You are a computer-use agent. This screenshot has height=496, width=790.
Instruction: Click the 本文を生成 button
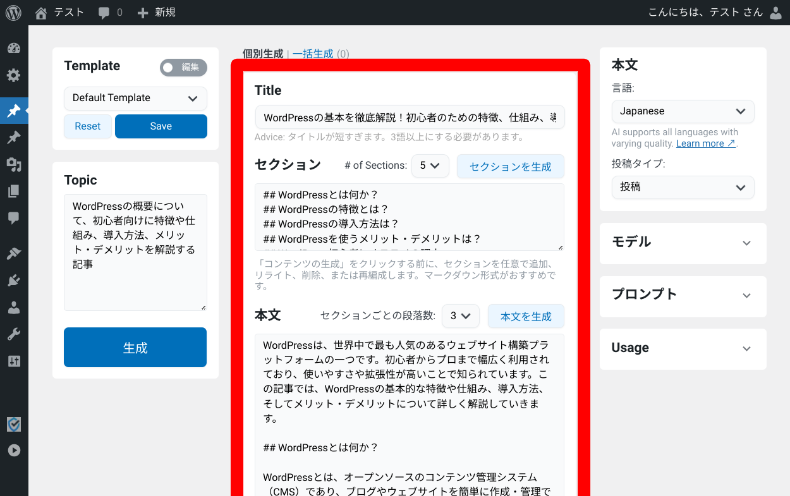526,317
